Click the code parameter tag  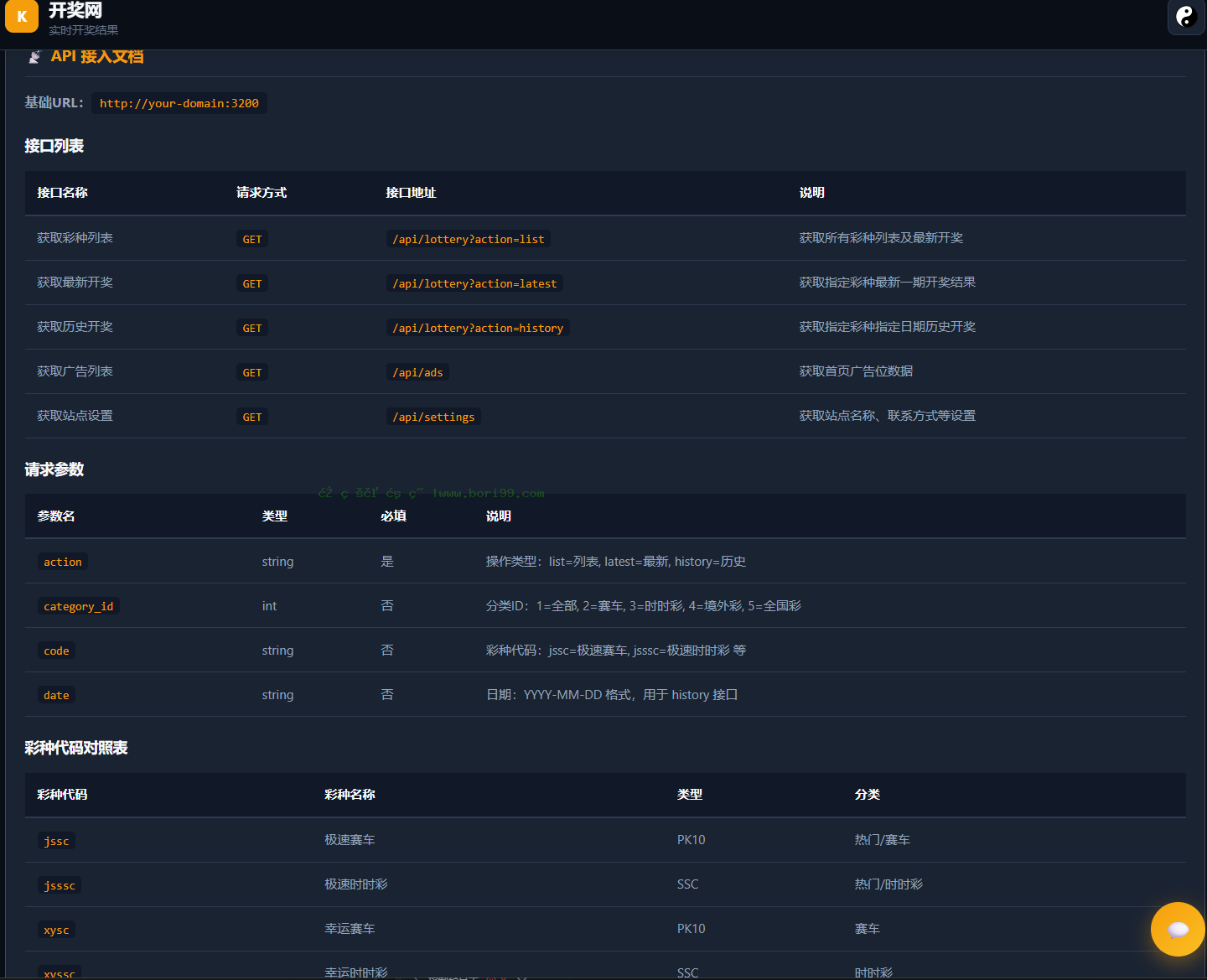56,651
